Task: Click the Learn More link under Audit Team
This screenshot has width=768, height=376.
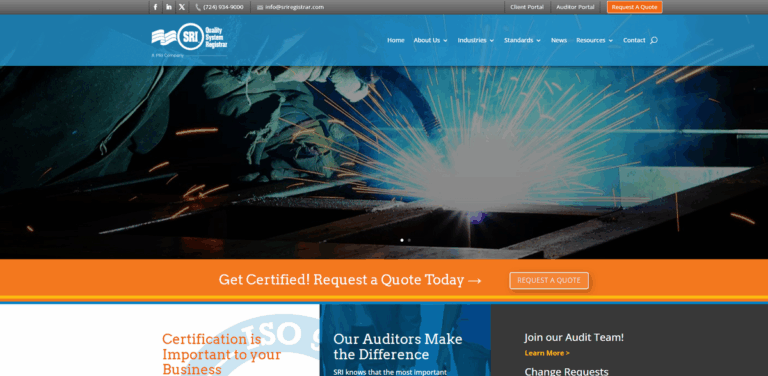Action: click(x=547, y=353)
